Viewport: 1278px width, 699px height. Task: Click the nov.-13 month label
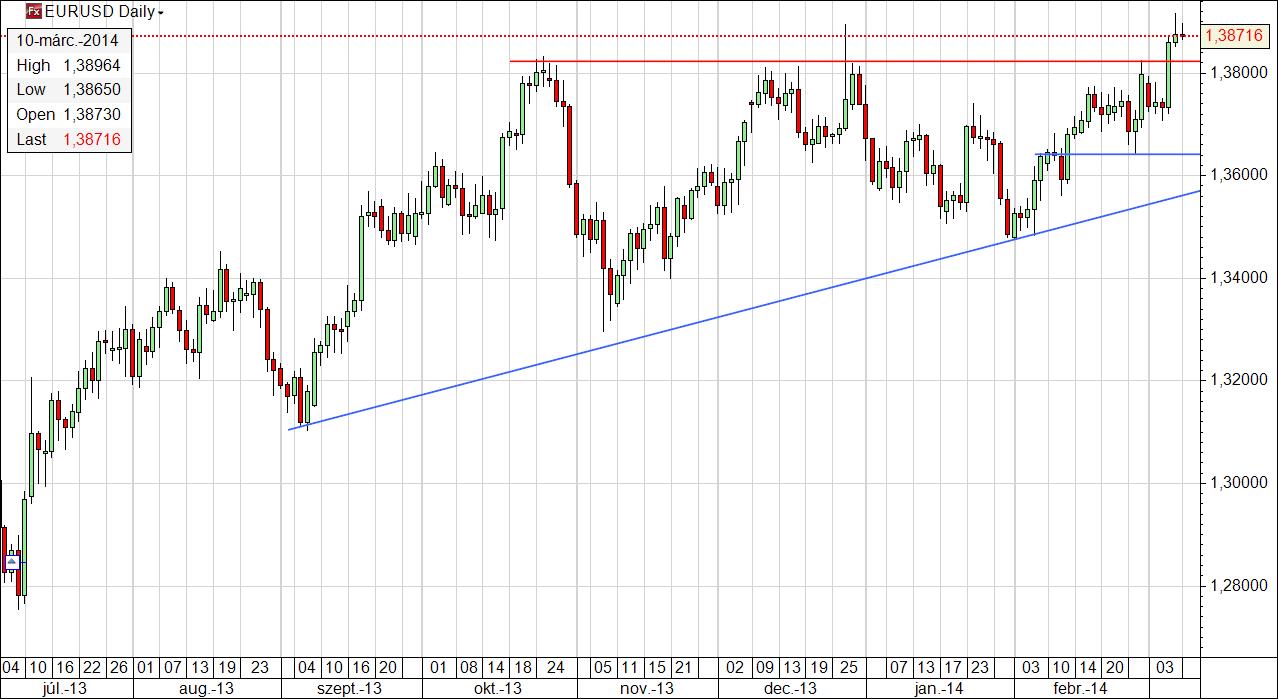[x=646, y=689]
